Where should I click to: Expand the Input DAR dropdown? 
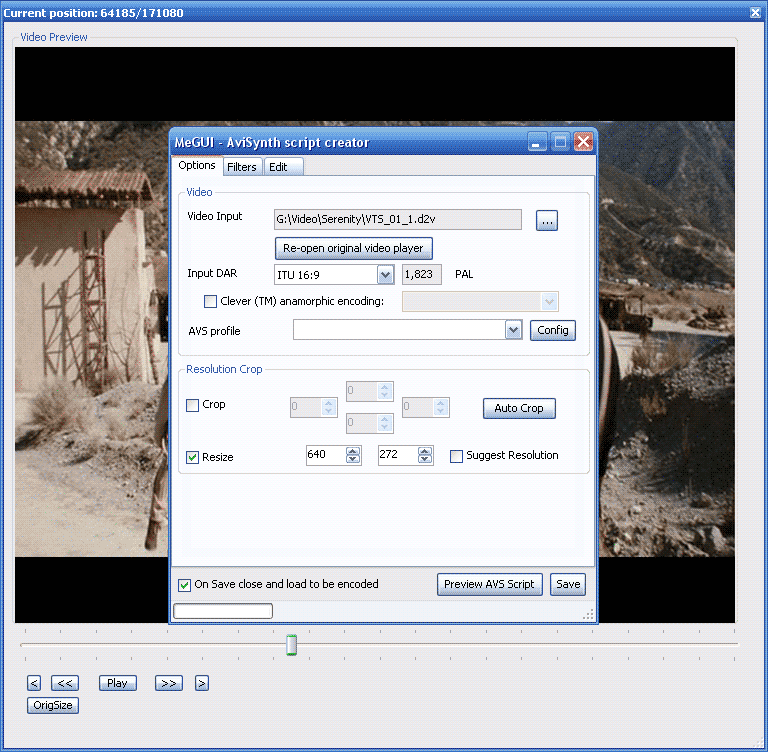coord(385,275)
